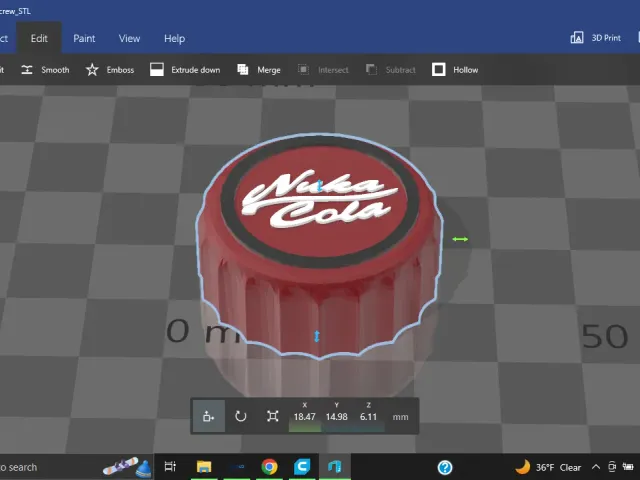Switch to the Rotate mode icon

(x=241, y=416)
